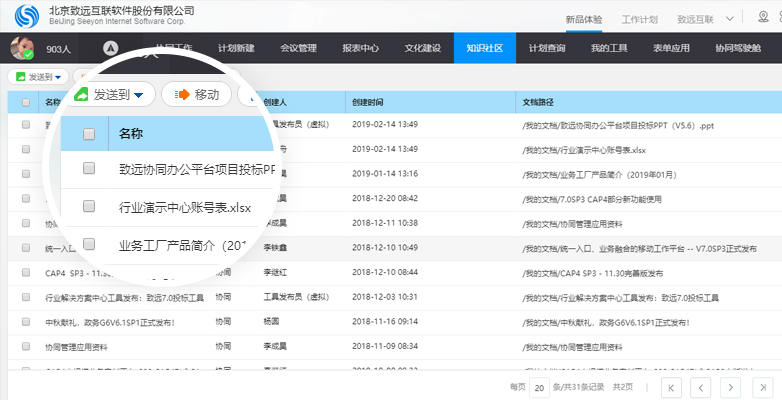Select the checkbox for 业务工厂产品简介 row
The width and height of the screenshot is (782, 400).
pyautogui.click(x=89, y=244)
